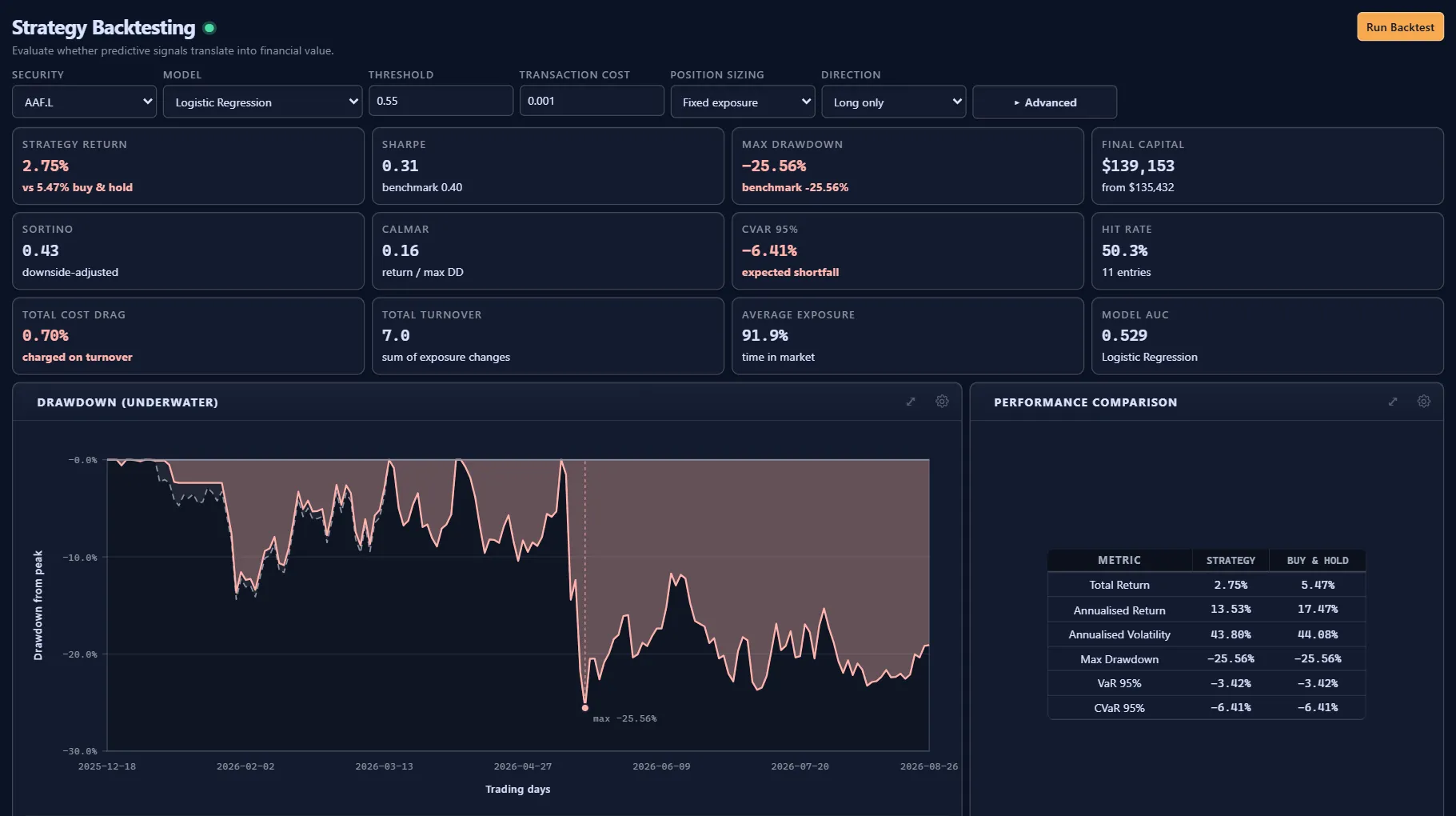Select the CVaR 95% card value
Image resolution: width=1456 pixels, height=816 pixels.
point(769,250)
